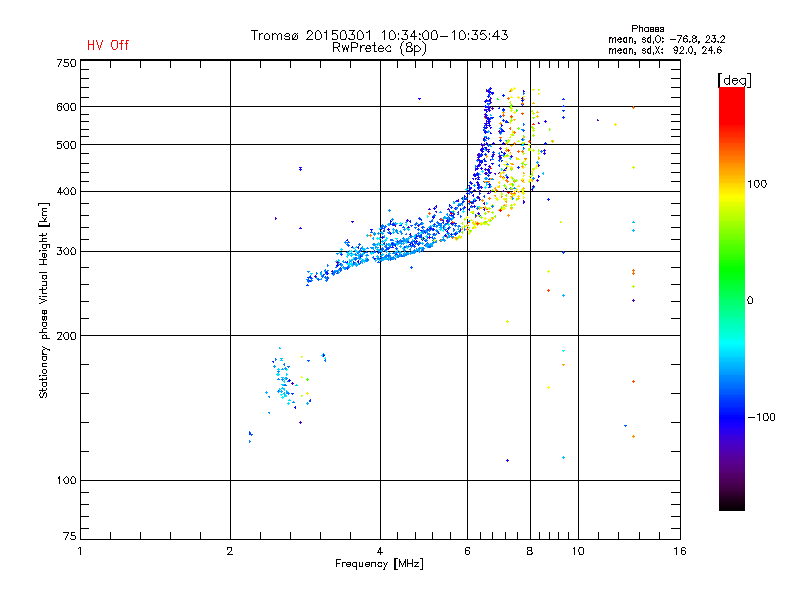
Task: Click the 2 MHz x-axis label
Action: pos(230,551)
